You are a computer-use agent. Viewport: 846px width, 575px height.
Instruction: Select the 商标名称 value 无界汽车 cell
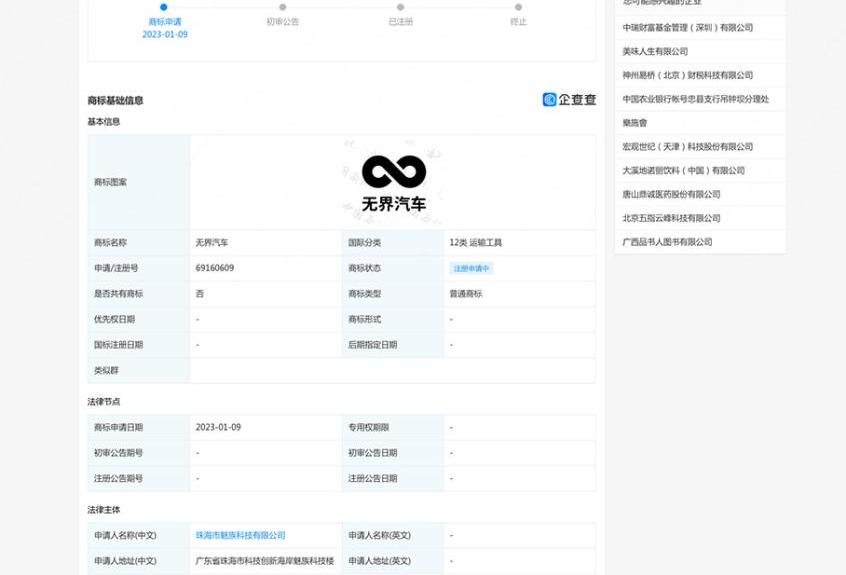(266, 243)
